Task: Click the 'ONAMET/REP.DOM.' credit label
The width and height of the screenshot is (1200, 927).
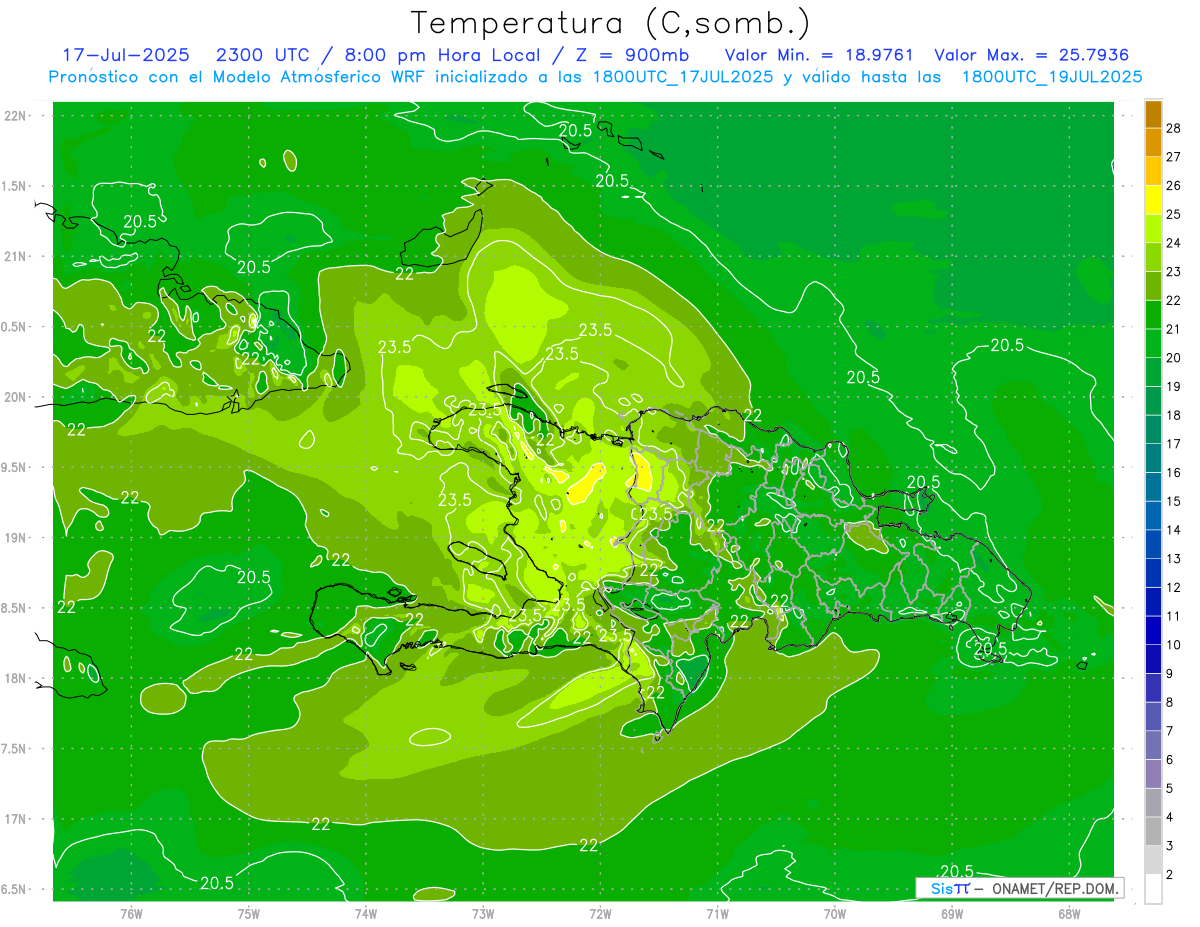Action: (1055, 888)
